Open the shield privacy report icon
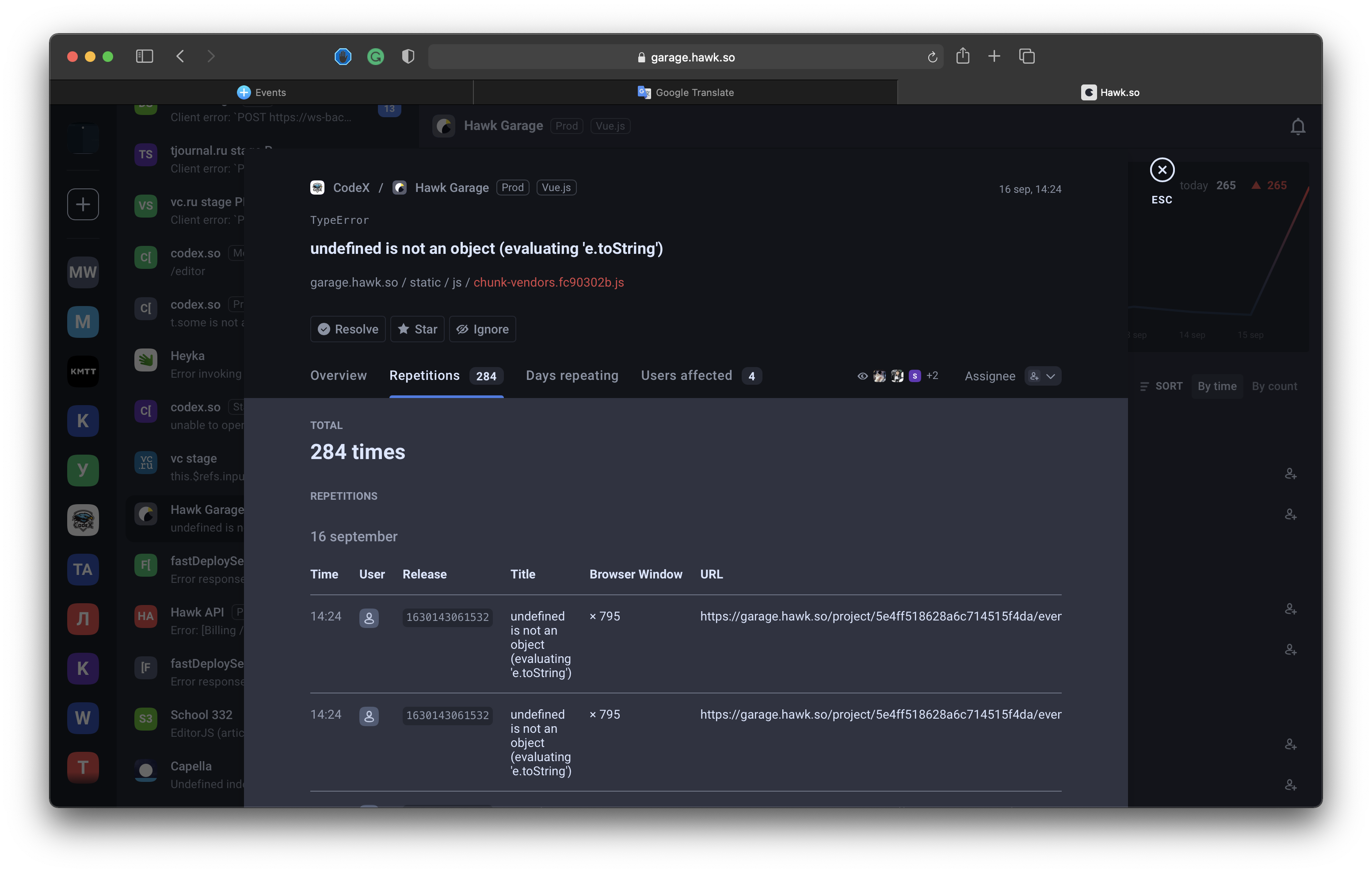This screenshot has height=873, width=1372. tap(408, 57)
